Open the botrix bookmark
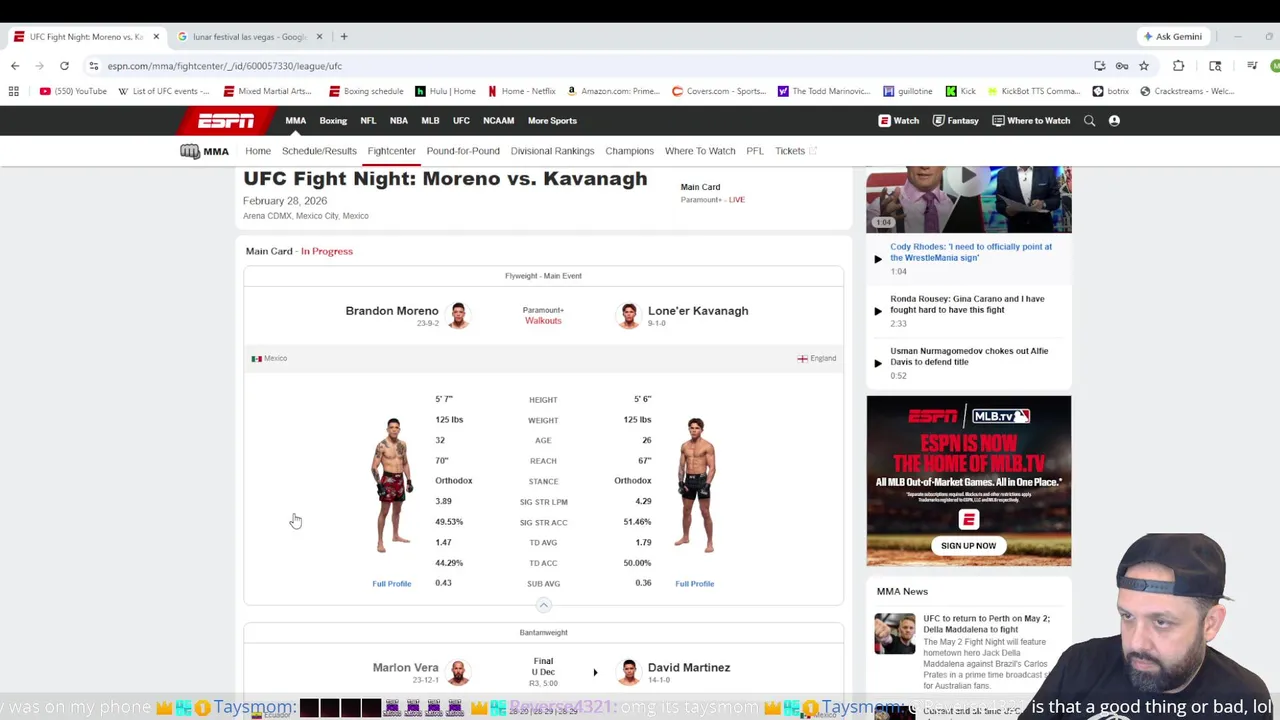Viewport: 1280px width, 720px height. [1111, 91]
